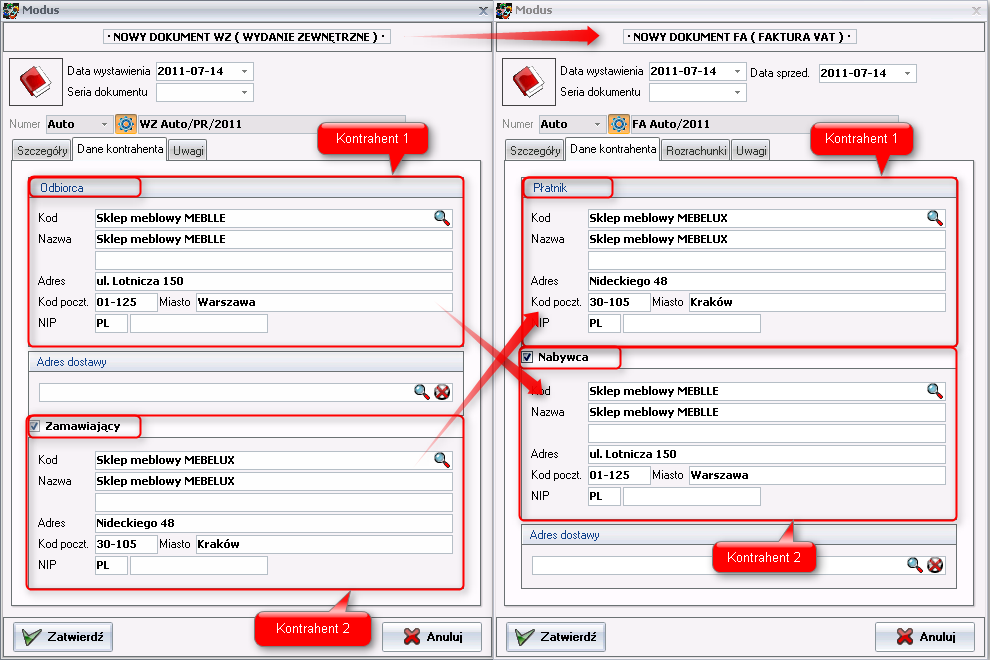Image resolution: width=990 pixels, height=660 pixels.
Task: Expand Seria dokumentu dropdown in WZ window
Action: coord(244,92)
